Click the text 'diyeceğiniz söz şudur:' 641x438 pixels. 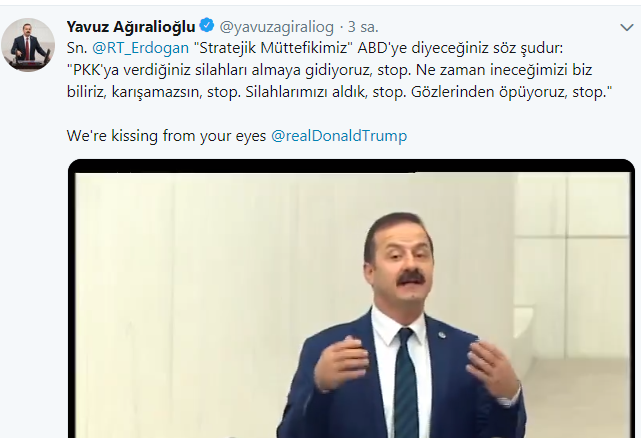coord(487,48)
